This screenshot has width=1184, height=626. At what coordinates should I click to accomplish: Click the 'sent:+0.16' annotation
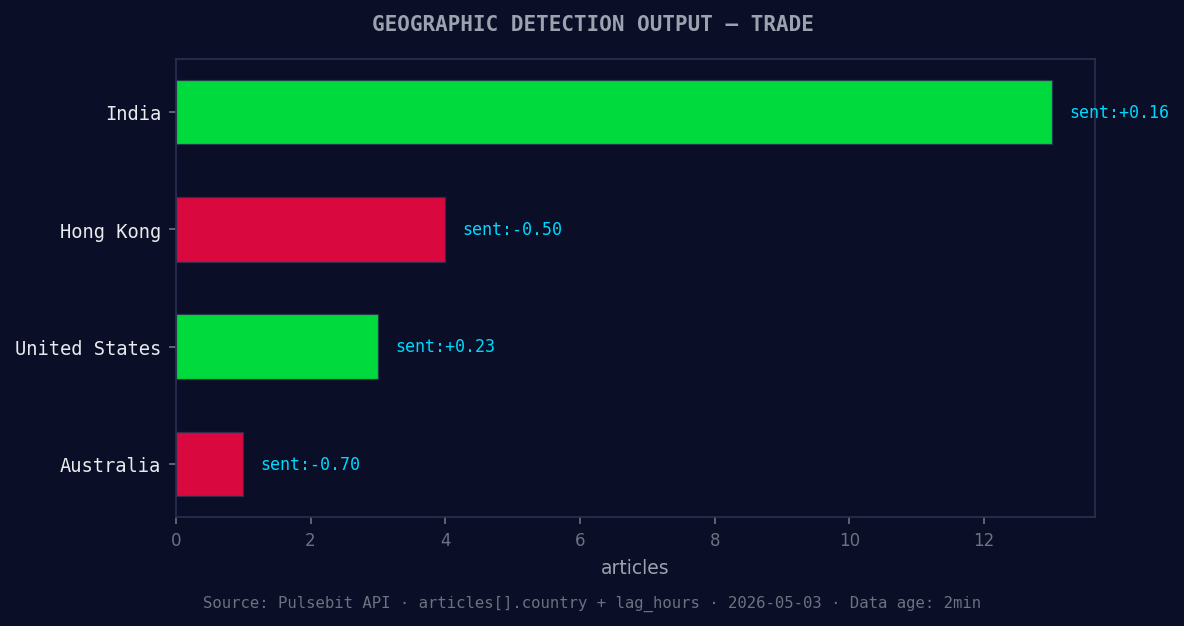1119,113
